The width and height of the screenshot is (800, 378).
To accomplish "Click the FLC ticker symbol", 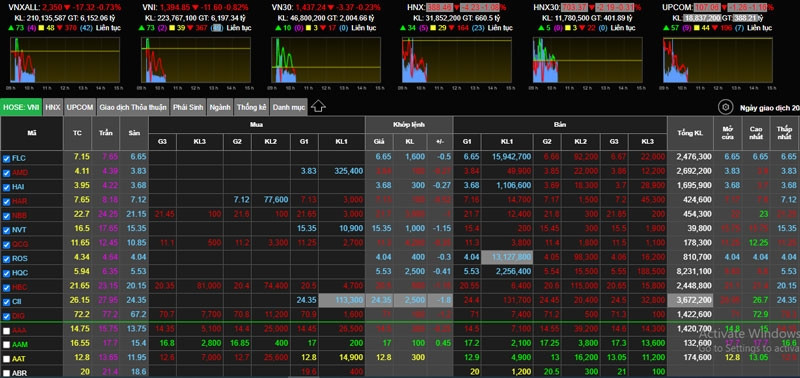I will [18, 158].
